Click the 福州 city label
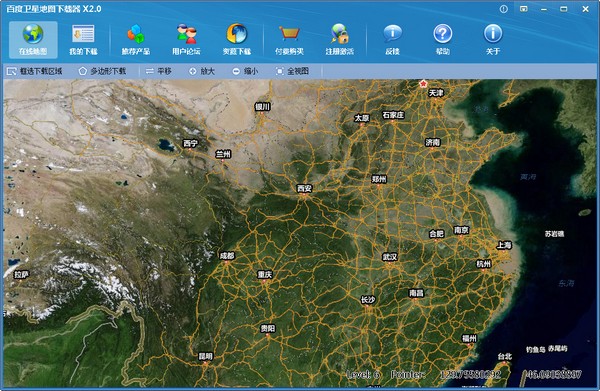Image resolution: width=600 pixels, height=391 pixels. (x=469, y=338)
